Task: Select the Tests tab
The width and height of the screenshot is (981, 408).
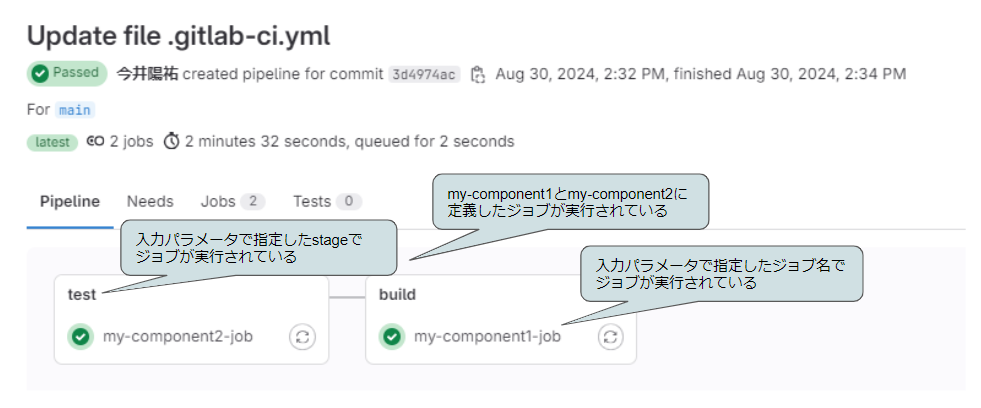Action: click(x=327, y=201)
